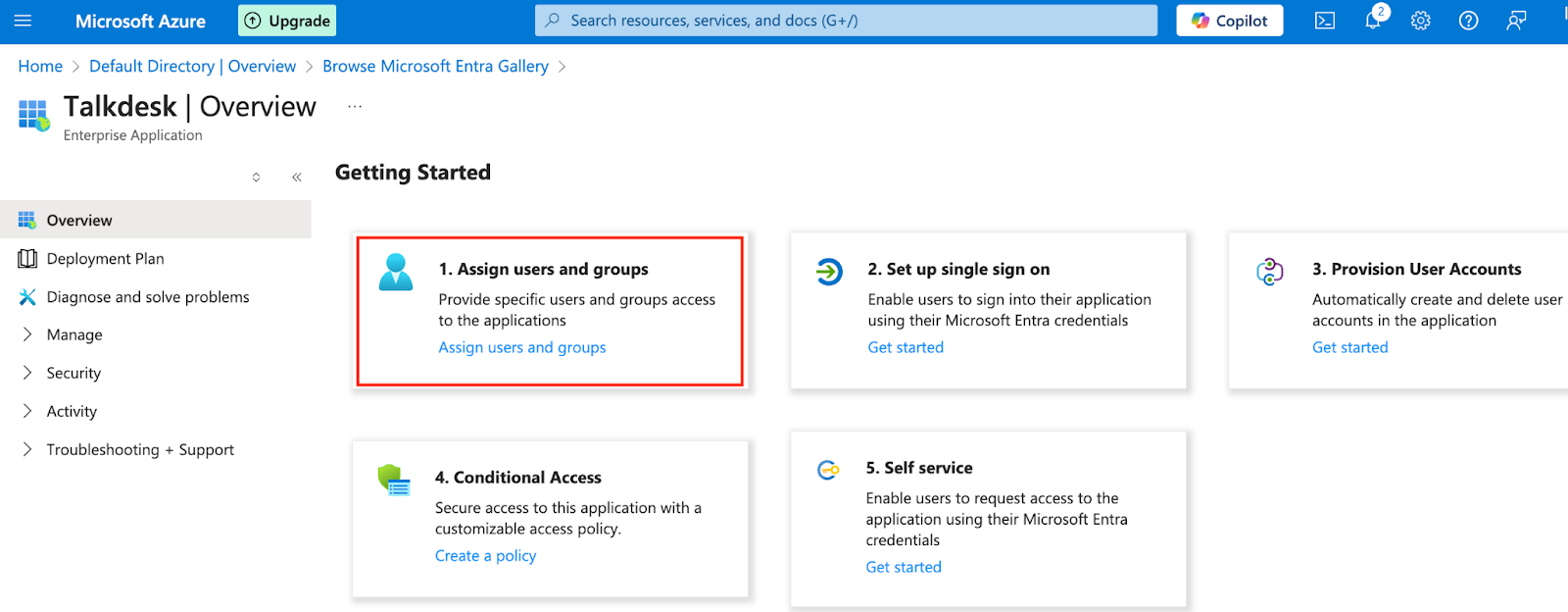Screen dimensions: 1568x612
Task: Select the Manage sidebar label
Action: pos(74,334)
